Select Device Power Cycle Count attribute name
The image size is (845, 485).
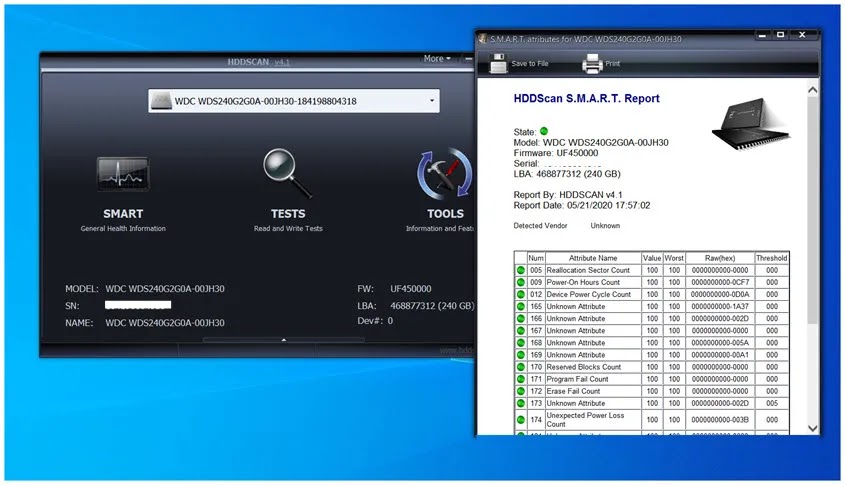pos(588,294)
